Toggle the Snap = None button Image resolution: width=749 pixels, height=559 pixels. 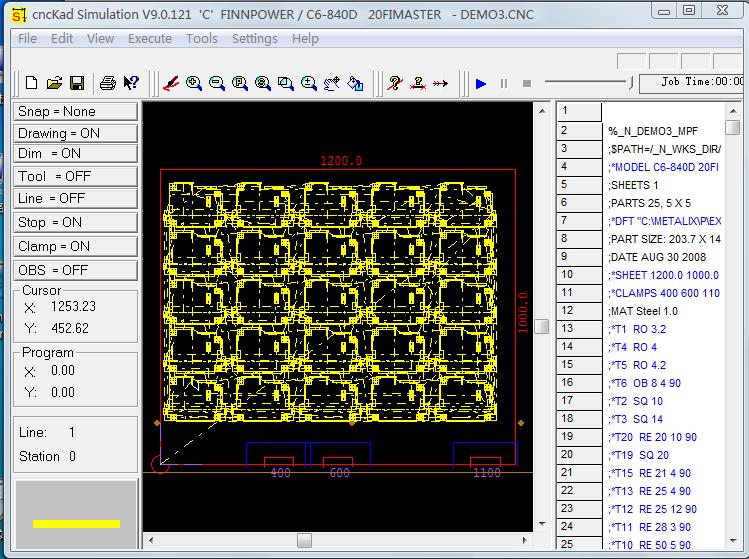[75, 111]
